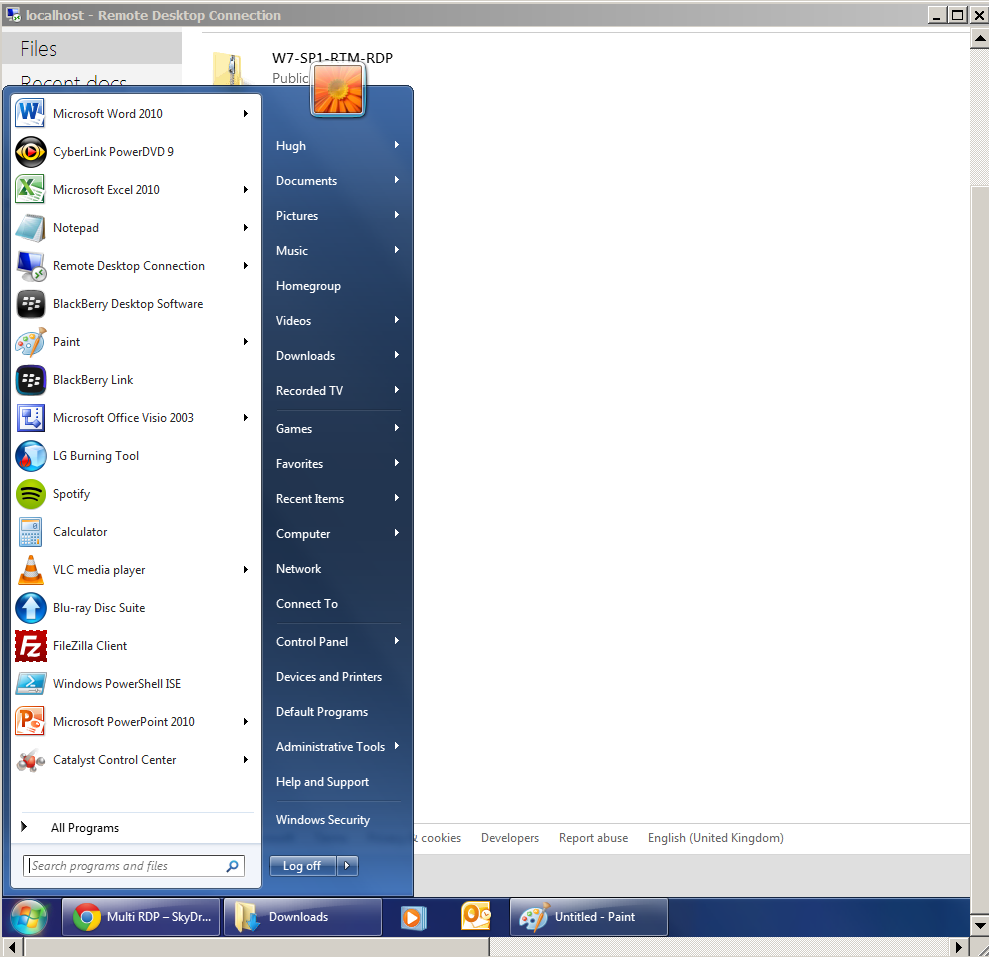Open the Notepad icon
The width and height of the screenshot is (989, 957).
coord(30,228)
